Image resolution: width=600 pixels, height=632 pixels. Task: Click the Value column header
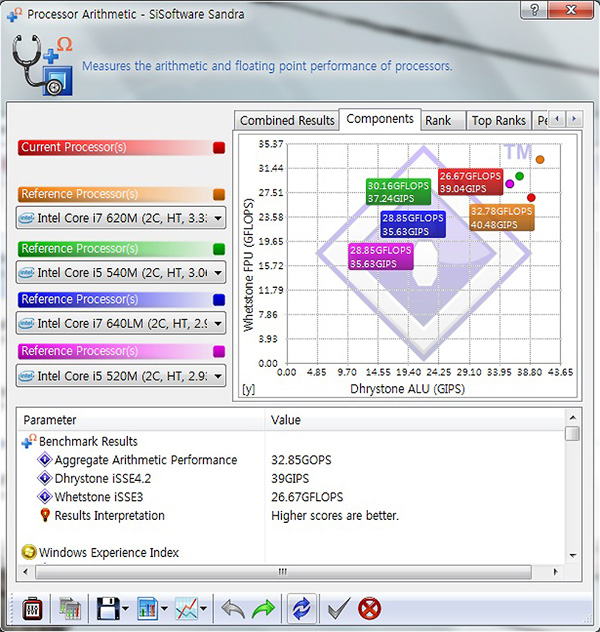click(415, 420)
